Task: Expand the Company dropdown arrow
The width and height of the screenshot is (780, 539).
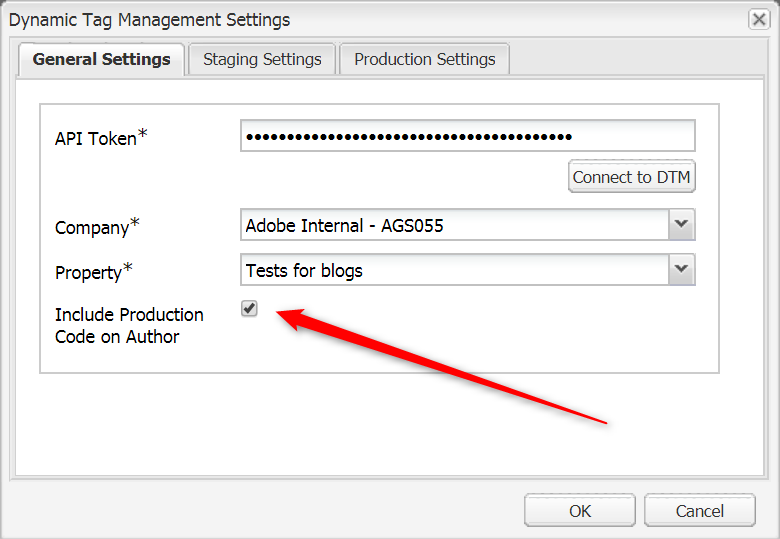Action: (x=681, y=225)
